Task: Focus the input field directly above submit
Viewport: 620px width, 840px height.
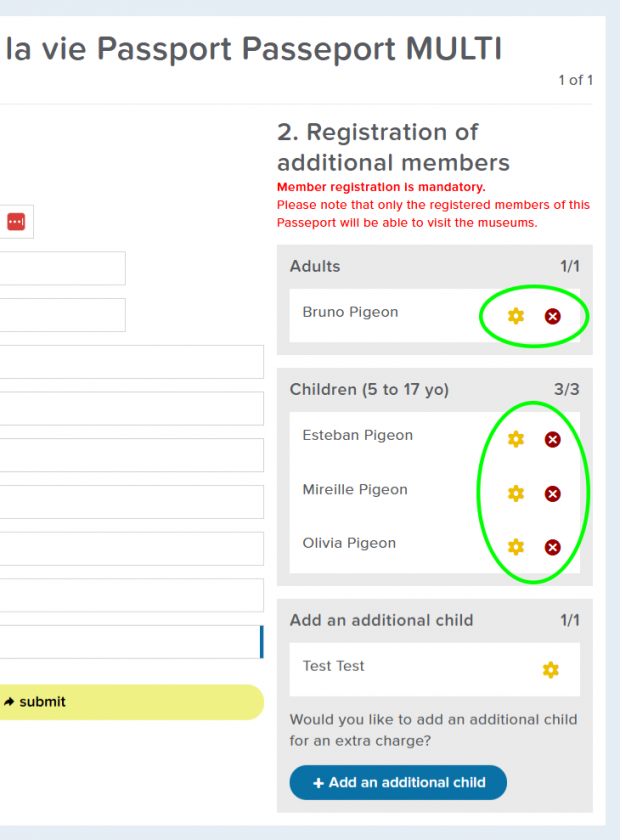Action: tap(132, 642)
